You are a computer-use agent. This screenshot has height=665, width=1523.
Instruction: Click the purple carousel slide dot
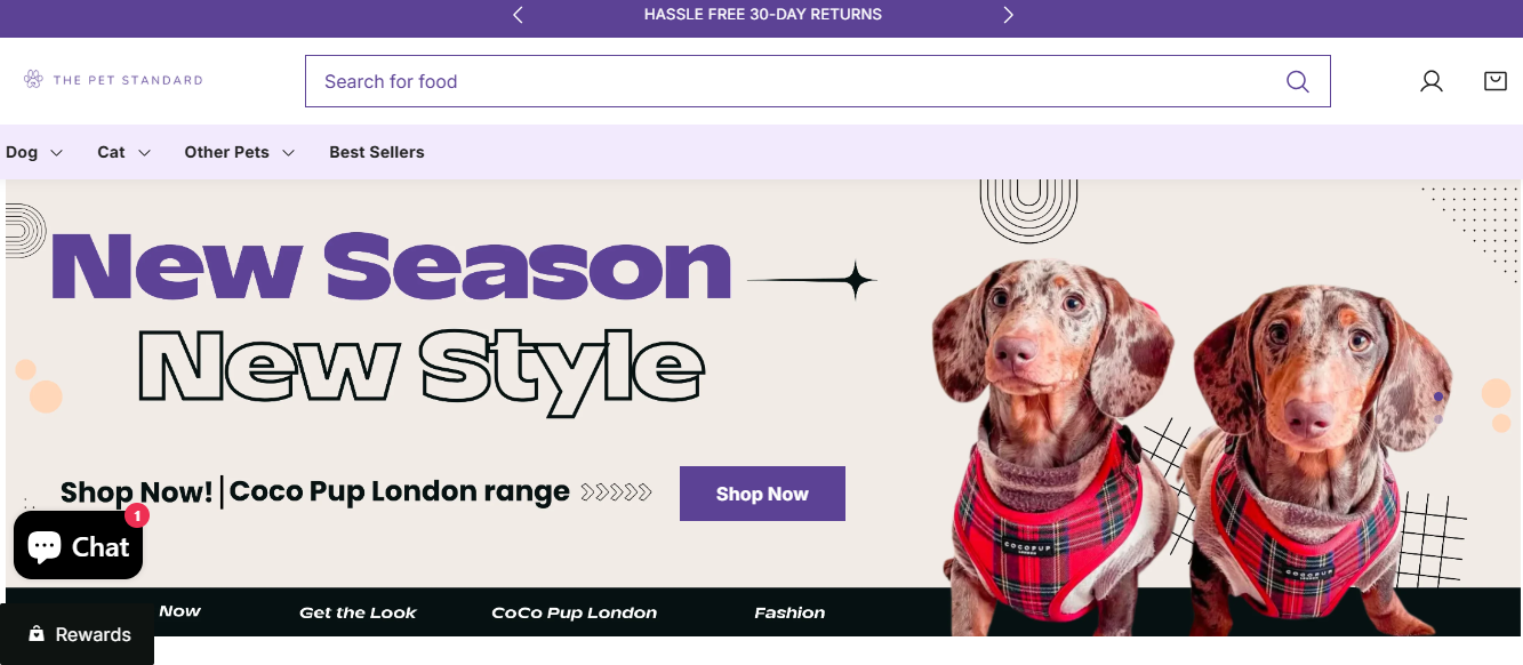click(1438, 397)
